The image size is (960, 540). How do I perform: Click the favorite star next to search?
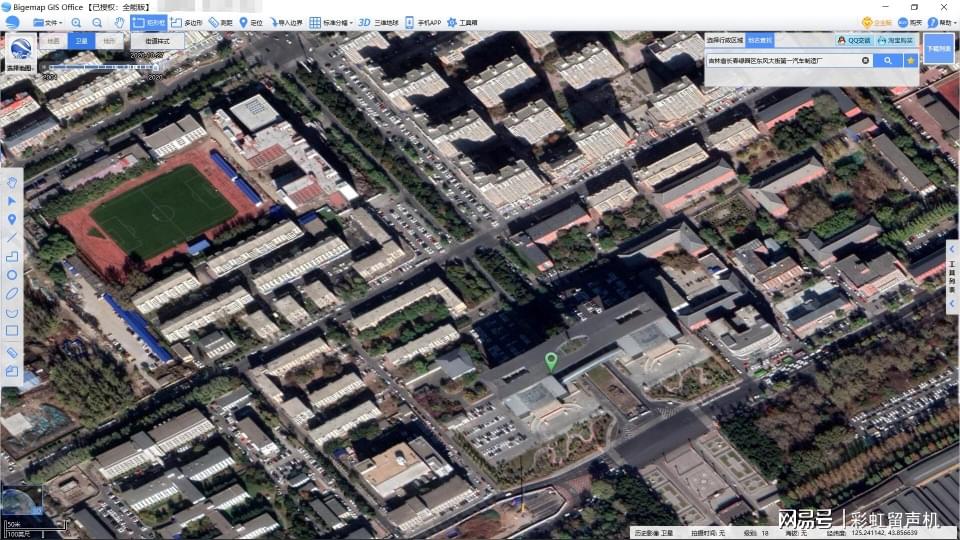pos(910,61)
